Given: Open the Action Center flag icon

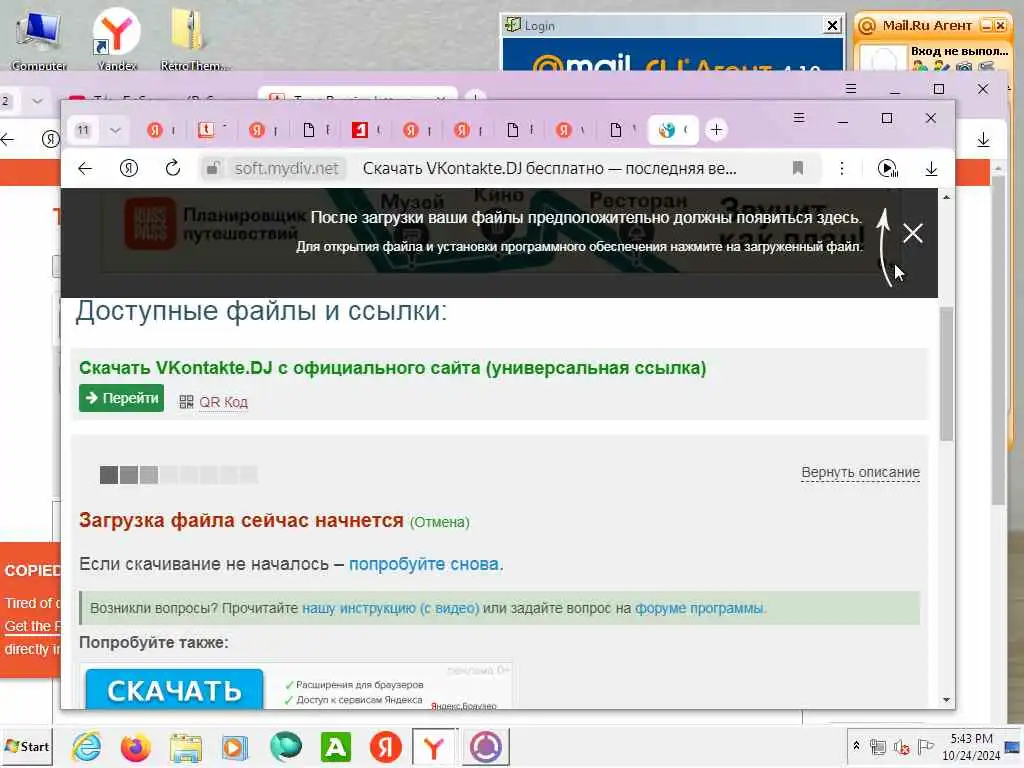Looking at the screenshot, I should (x=925, y=746).
